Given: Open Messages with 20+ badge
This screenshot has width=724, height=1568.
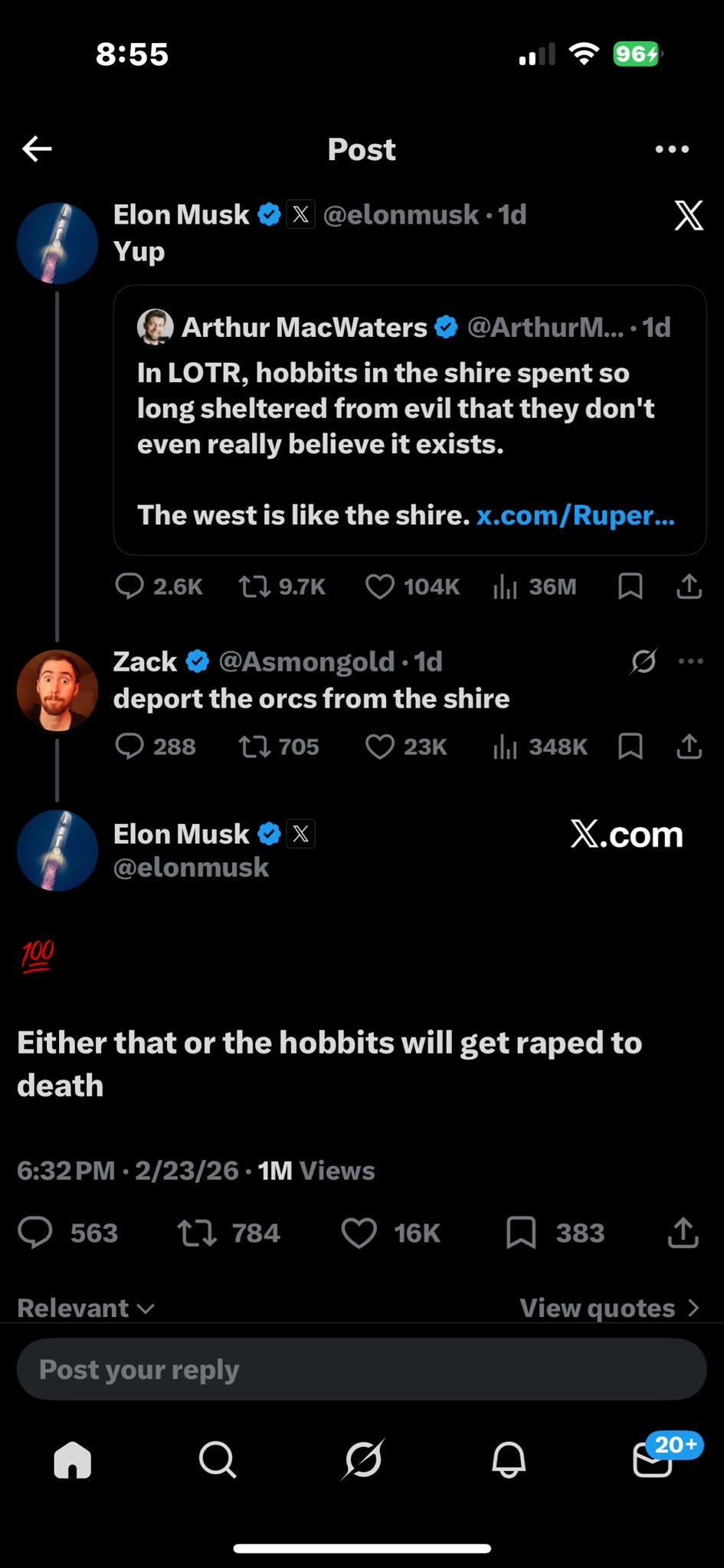Looking at the screenshot, I should coord(654,1460).
